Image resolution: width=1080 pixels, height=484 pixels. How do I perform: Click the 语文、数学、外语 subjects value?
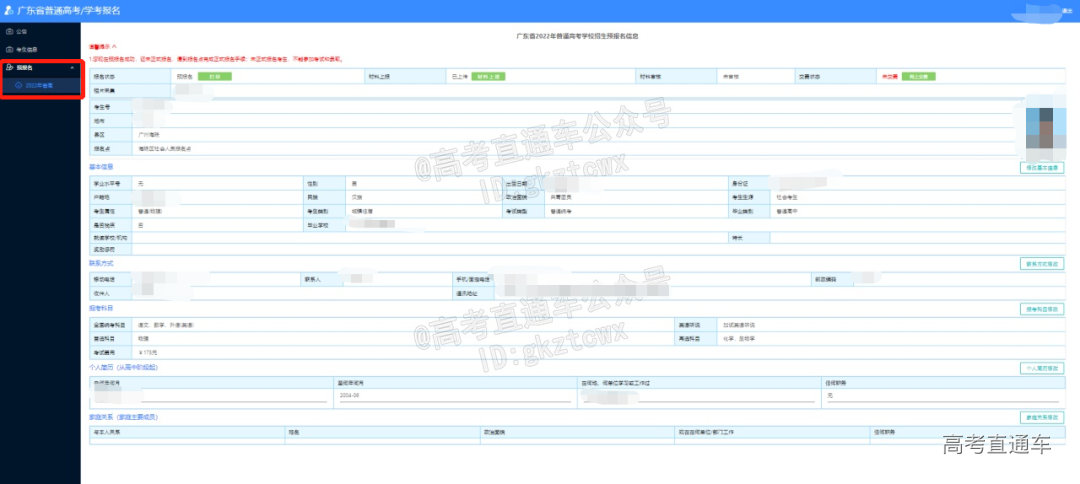[x=166, y=324]
